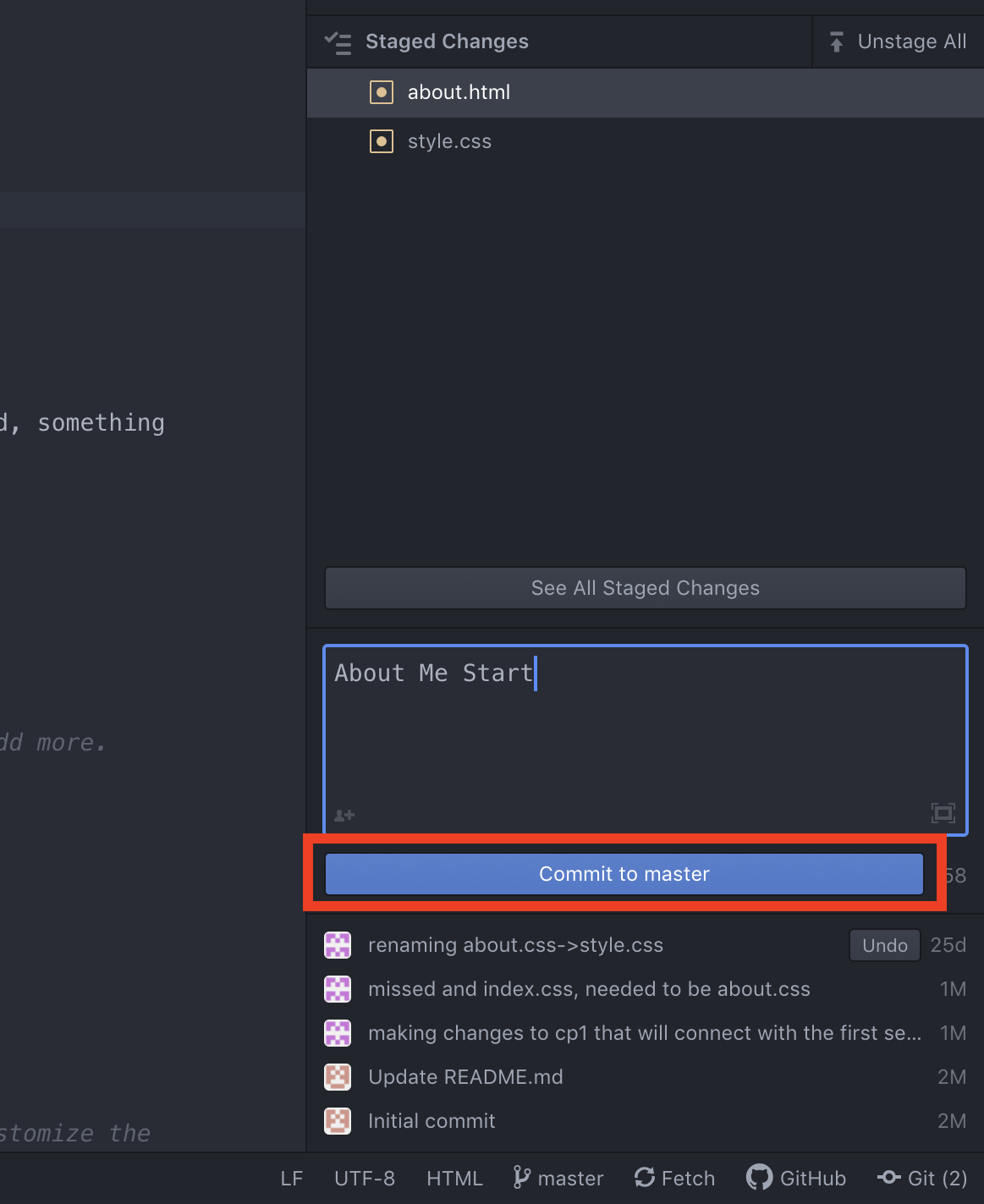Viewport: 984px width, 1204px height.
Task: Unstage about.html from Staged Changes
Action: [459, 92]
